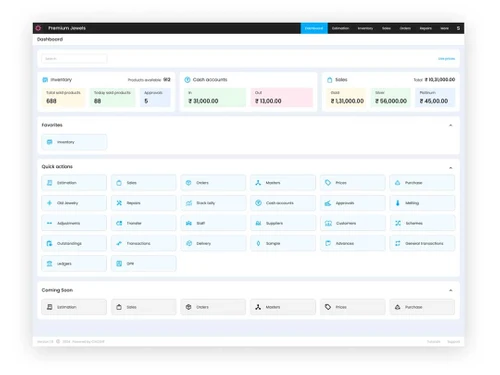Click the Ledgers bank icon

49,264
